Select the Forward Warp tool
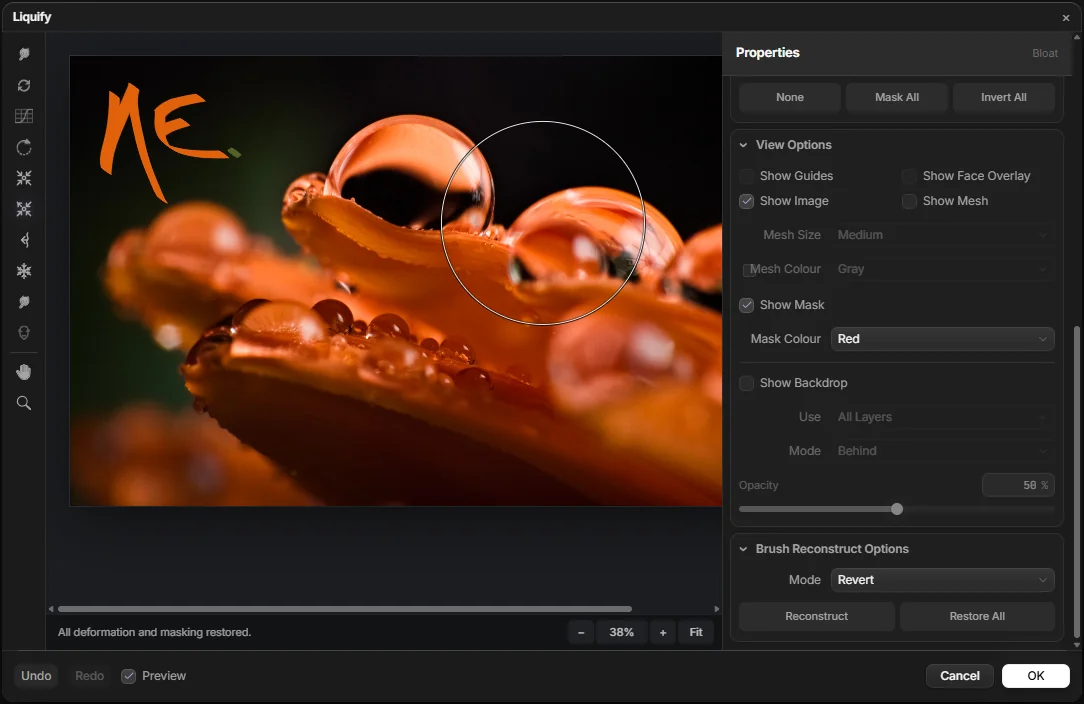 pyautogui.click(x=24, y=54)
